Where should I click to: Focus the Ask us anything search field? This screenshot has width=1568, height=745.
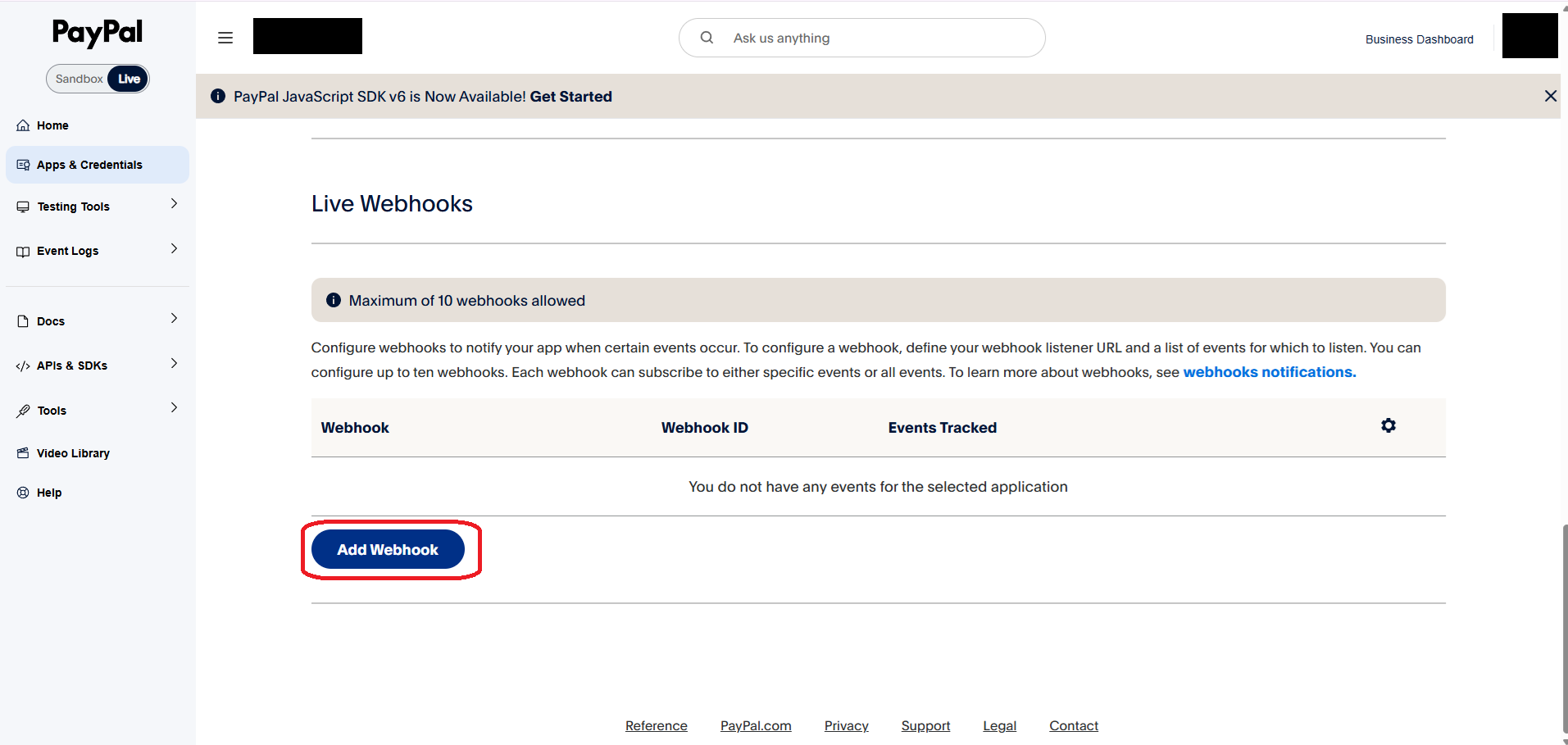coord(862,38)
